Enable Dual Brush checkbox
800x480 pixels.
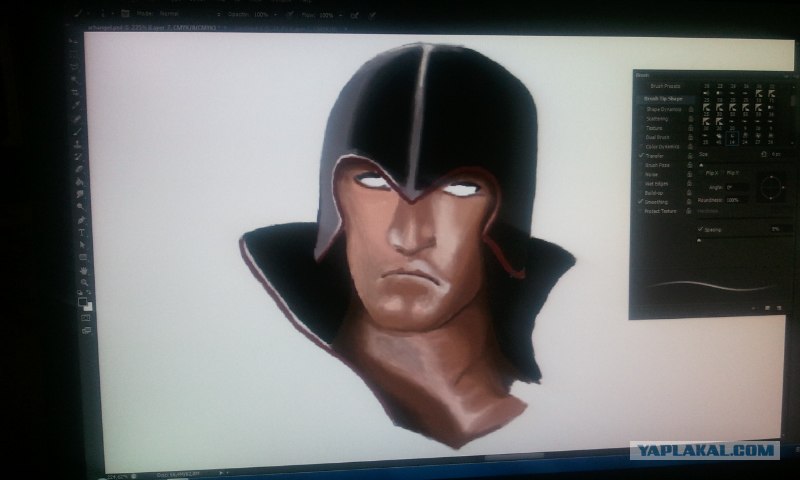(x=641, y=137)
